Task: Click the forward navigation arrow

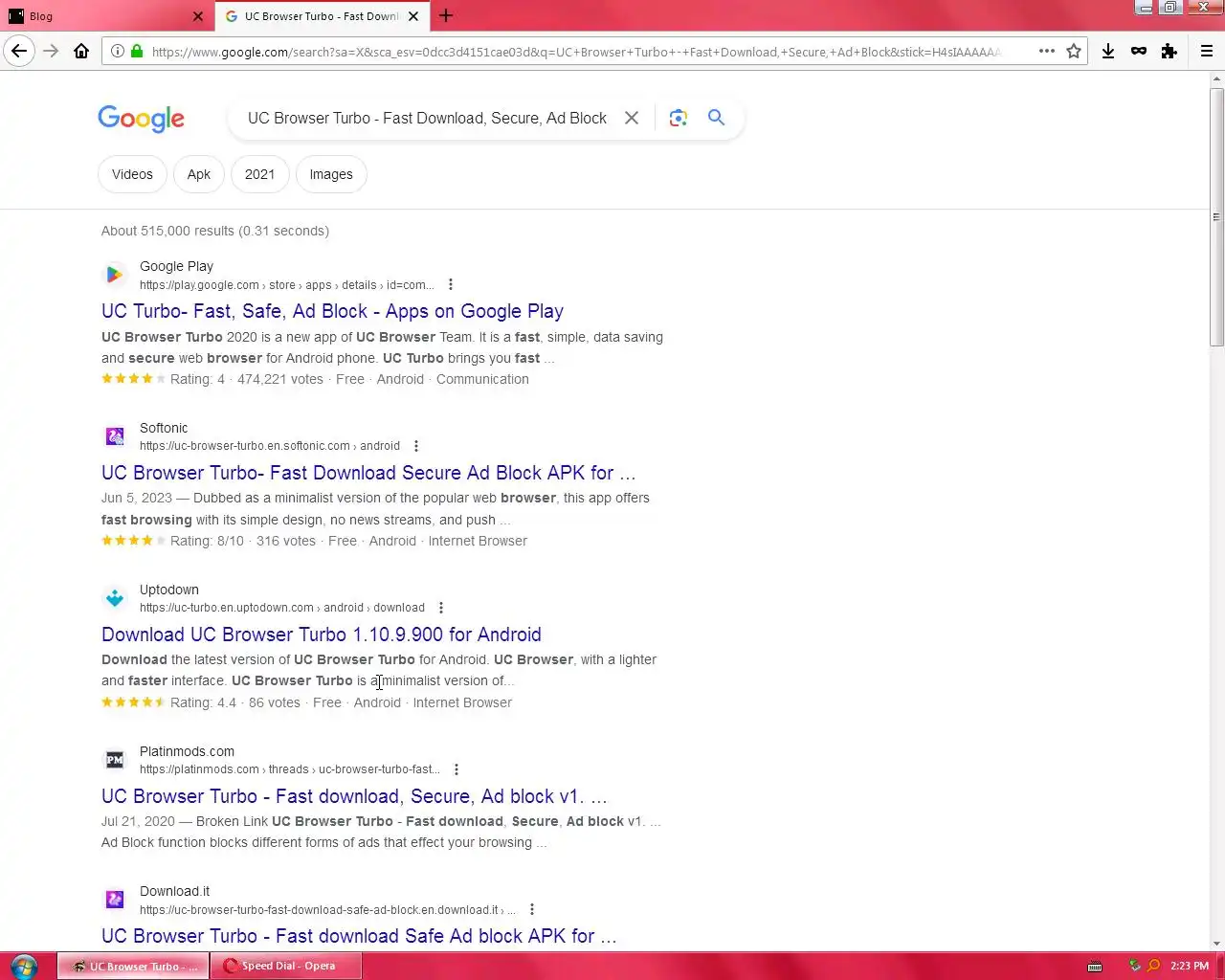Action: coord(51,52)
